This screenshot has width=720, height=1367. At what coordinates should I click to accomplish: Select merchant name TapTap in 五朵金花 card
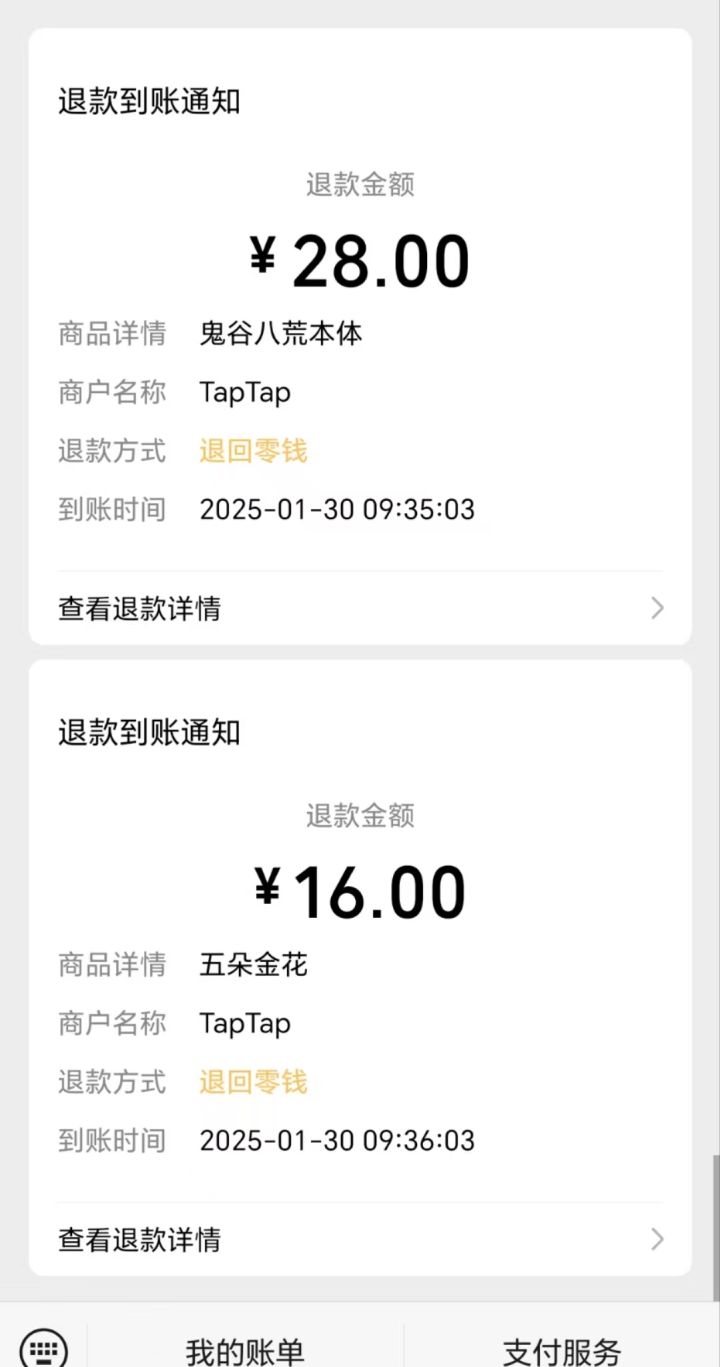coord(245,1023)
